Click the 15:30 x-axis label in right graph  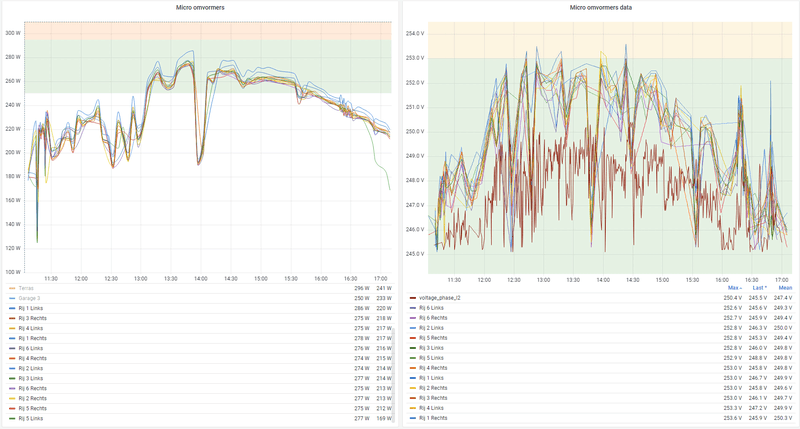tap(692, 280)
